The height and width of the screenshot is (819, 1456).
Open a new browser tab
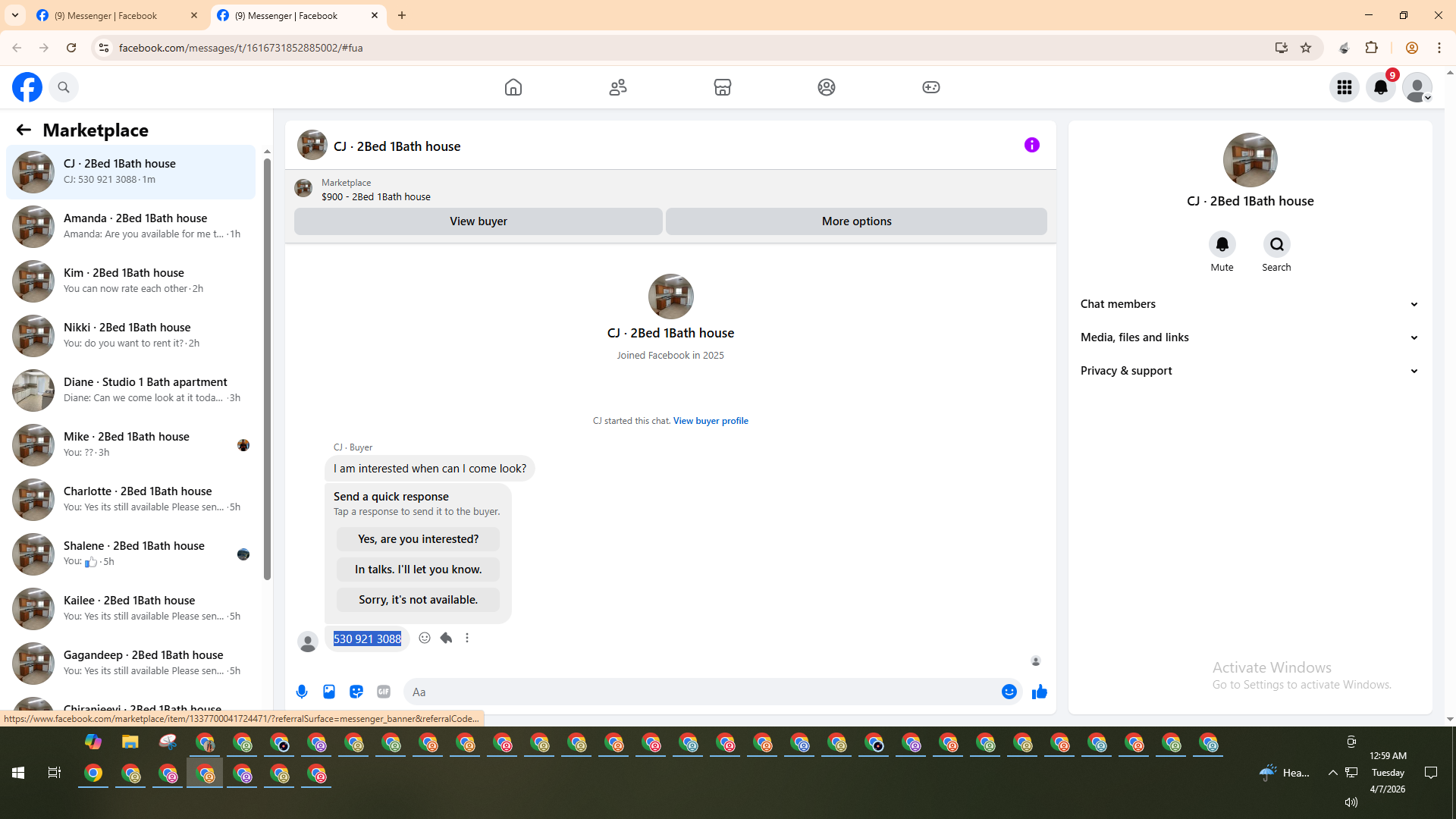(x=402, y=15)
